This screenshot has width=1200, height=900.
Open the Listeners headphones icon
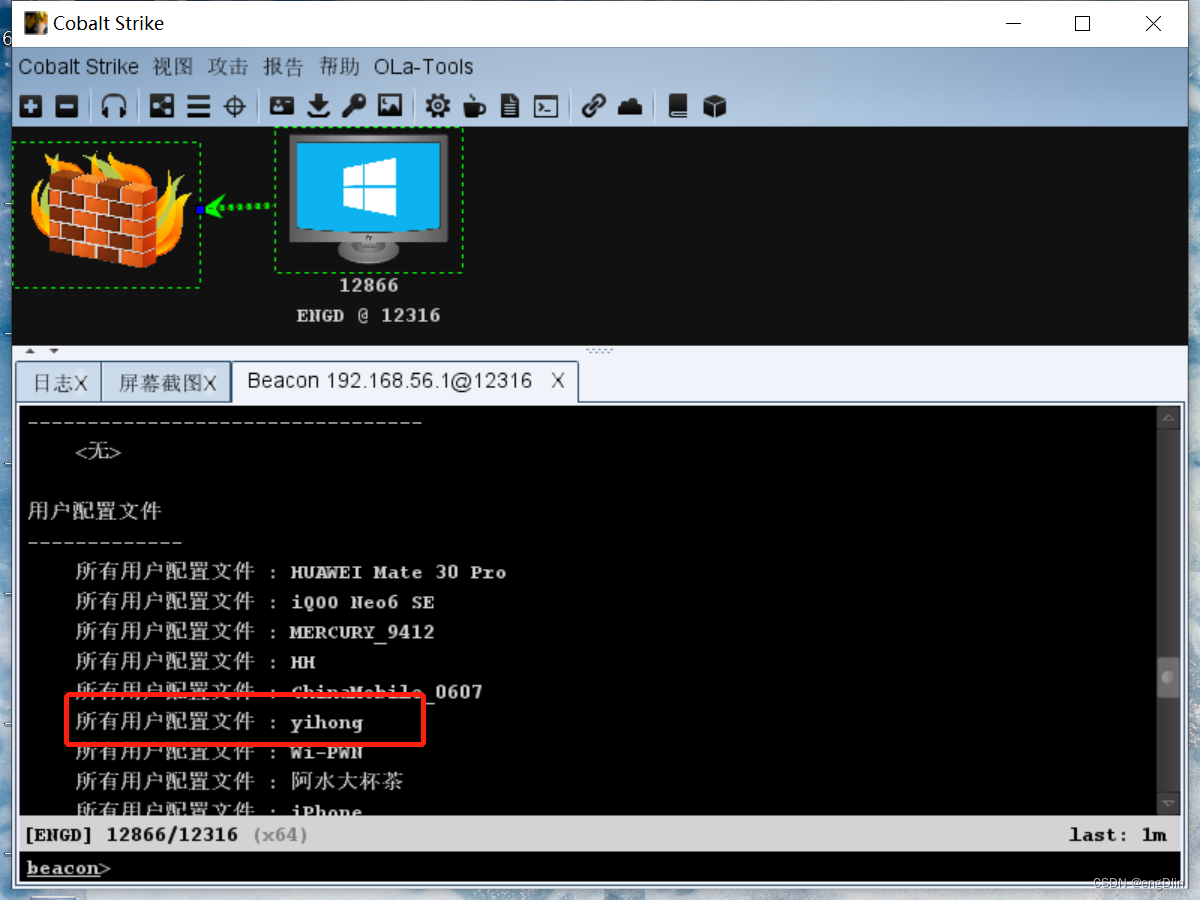[x=114, y=106]
